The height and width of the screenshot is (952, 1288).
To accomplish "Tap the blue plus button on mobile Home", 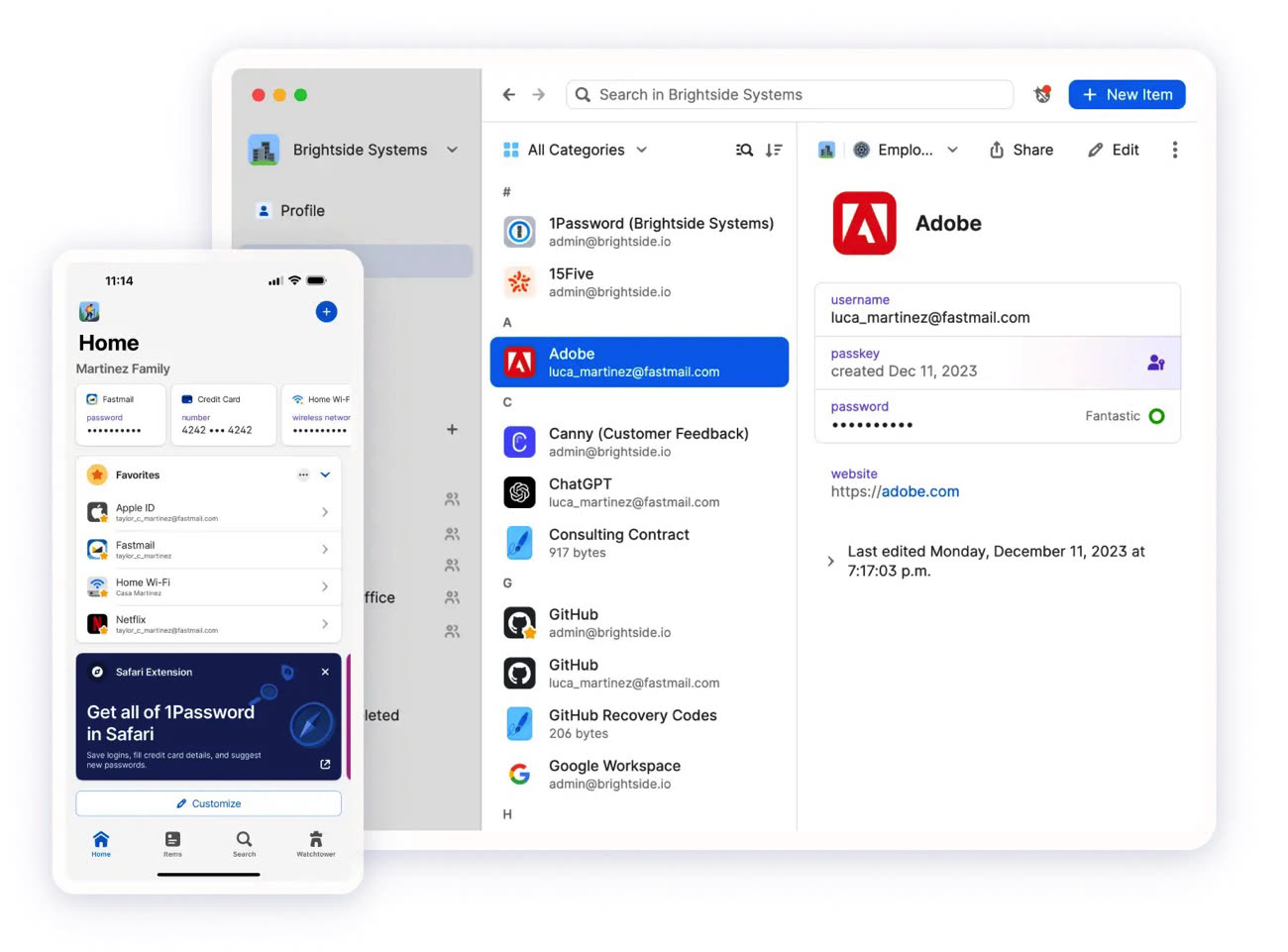I will pyautogui.click(x=326, y=312).
